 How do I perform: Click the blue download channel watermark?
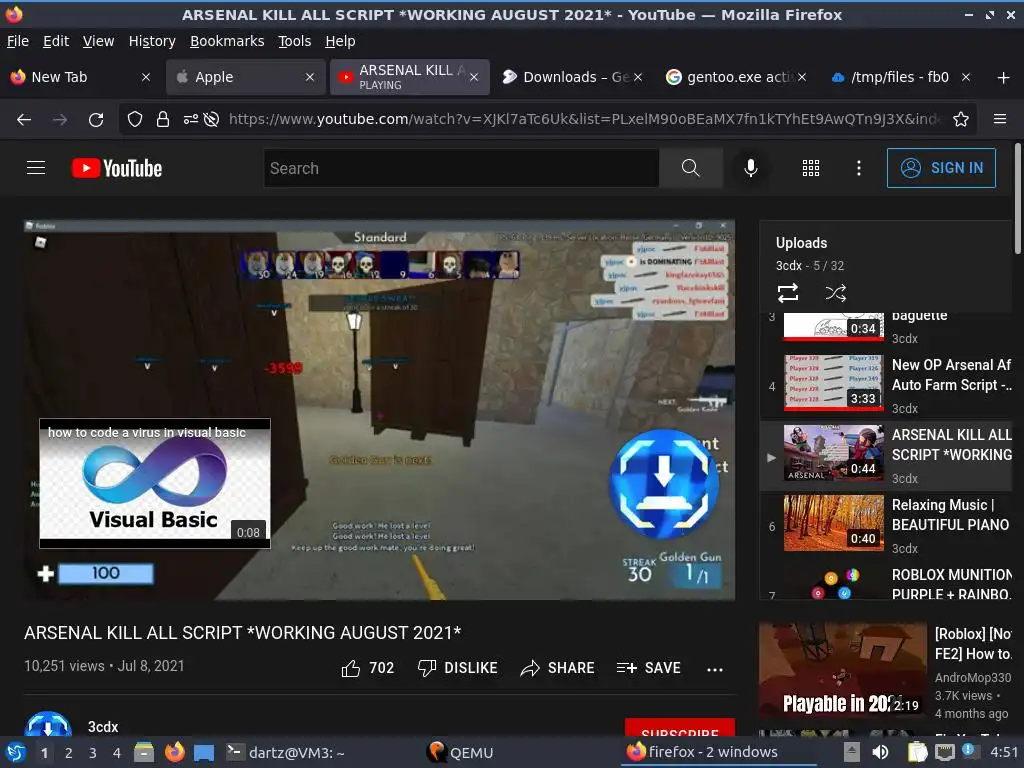664,484
